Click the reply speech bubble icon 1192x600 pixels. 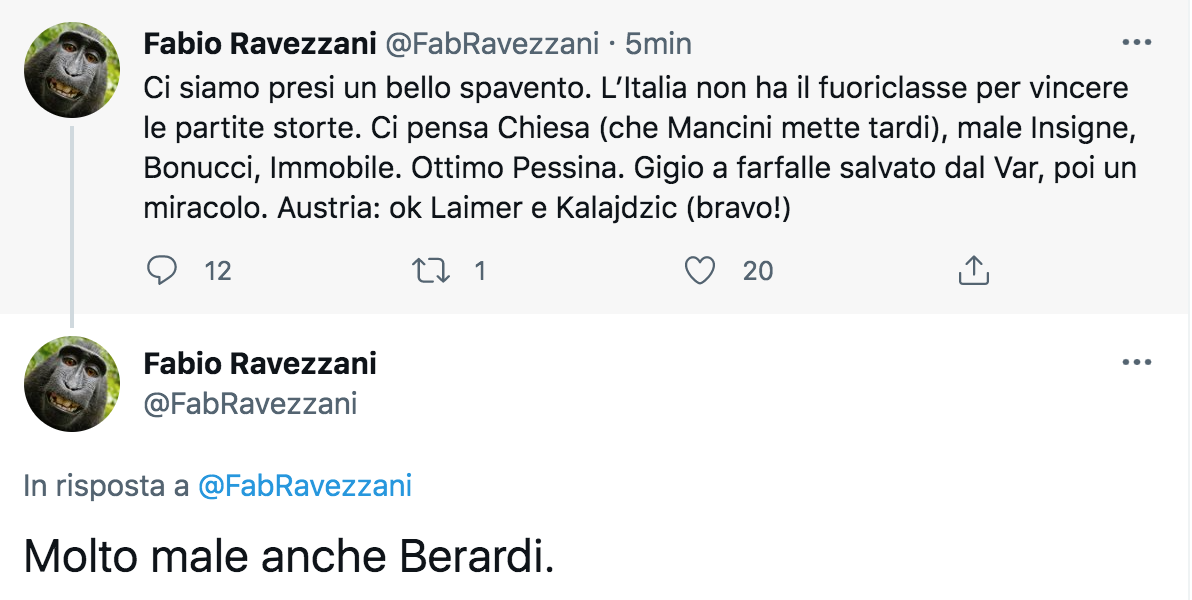(161, 270)
